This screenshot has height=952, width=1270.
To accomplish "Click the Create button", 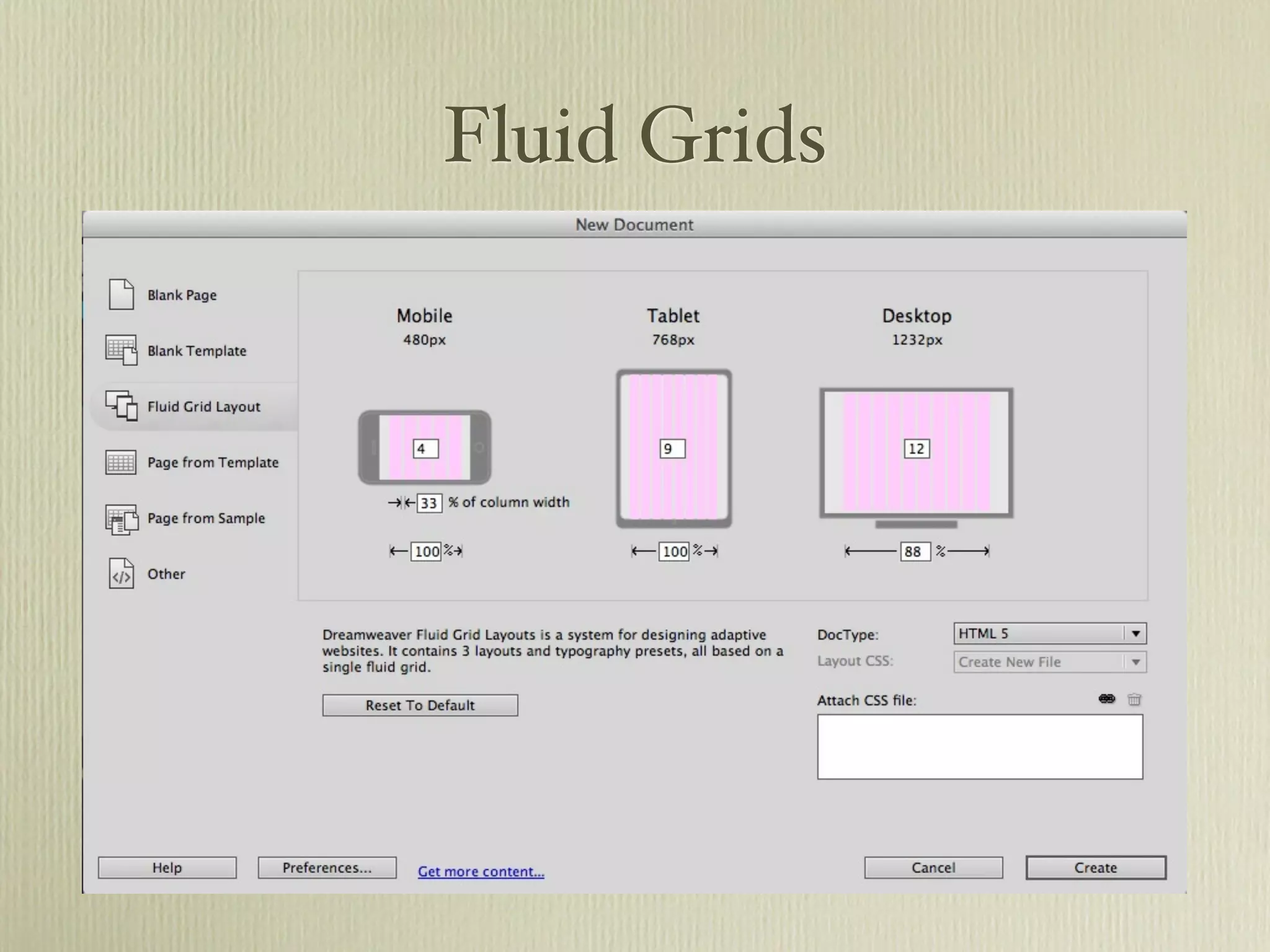I will [1096, 868].
